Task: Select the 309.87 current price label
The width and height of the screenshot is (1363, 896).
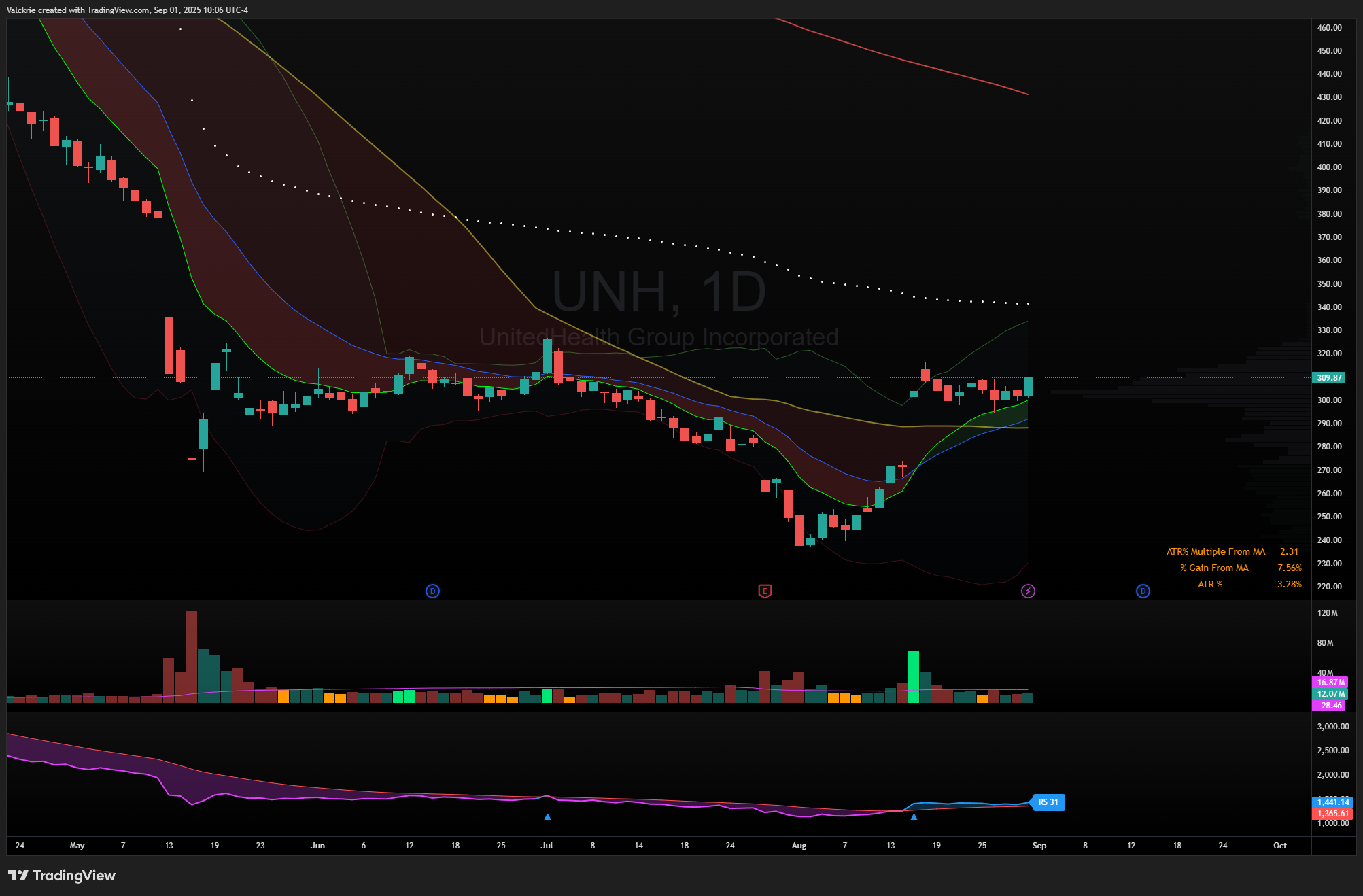Action: (1329, 377)
